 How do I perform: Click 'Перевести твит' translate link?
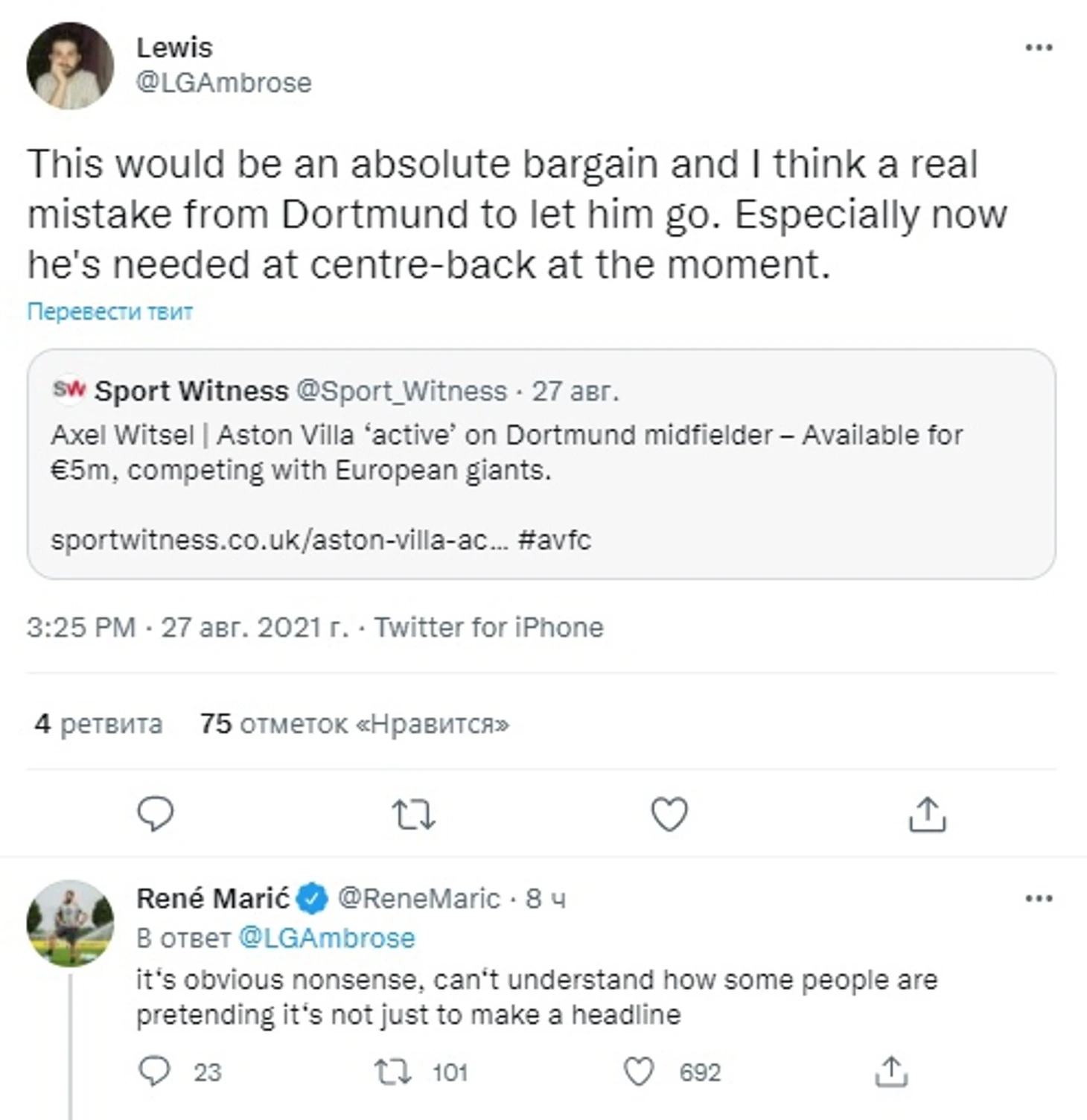(110, 311)
